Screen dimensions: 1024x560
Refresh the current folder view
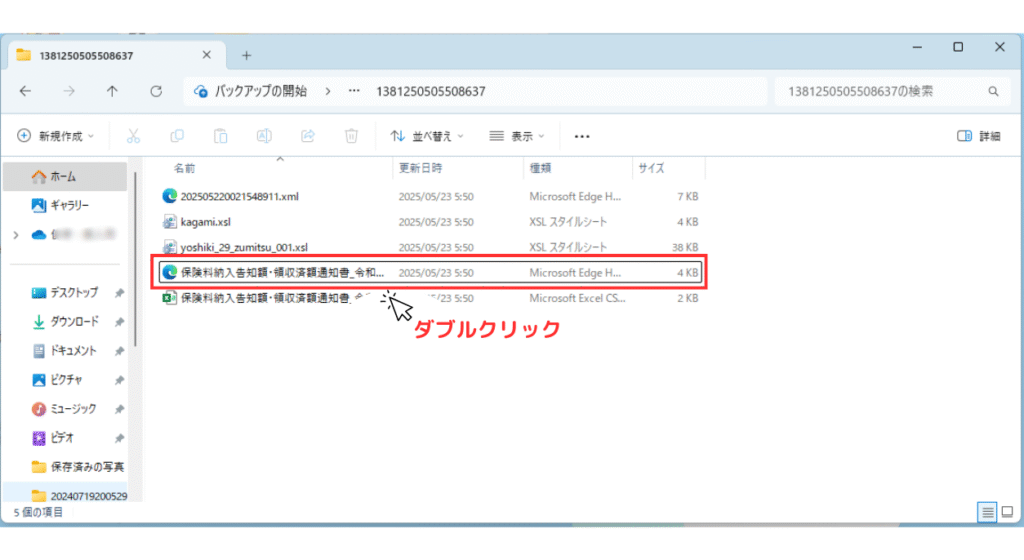(156, 91)
